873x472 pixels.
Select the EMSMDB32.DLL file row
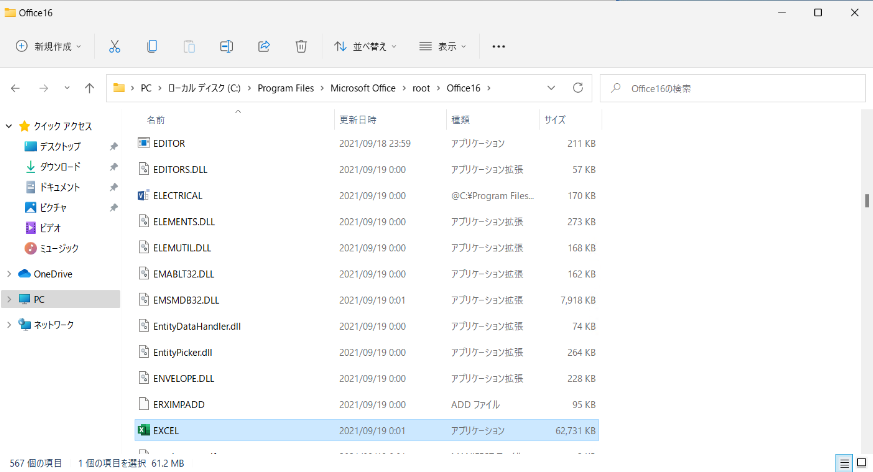(366, 300)
